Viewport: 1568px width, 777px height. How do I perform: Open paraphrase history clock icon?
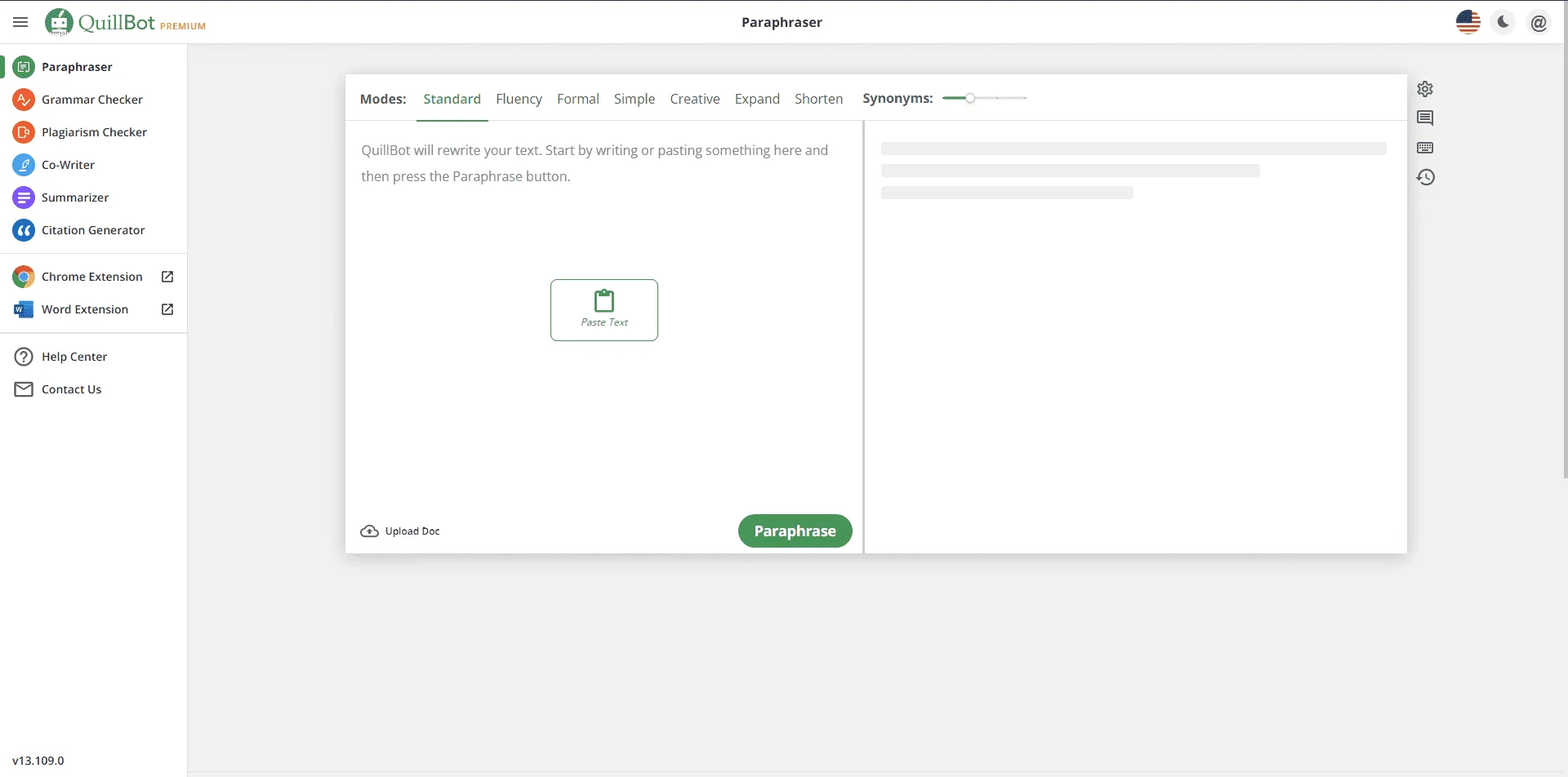(x=1425, y=177)
